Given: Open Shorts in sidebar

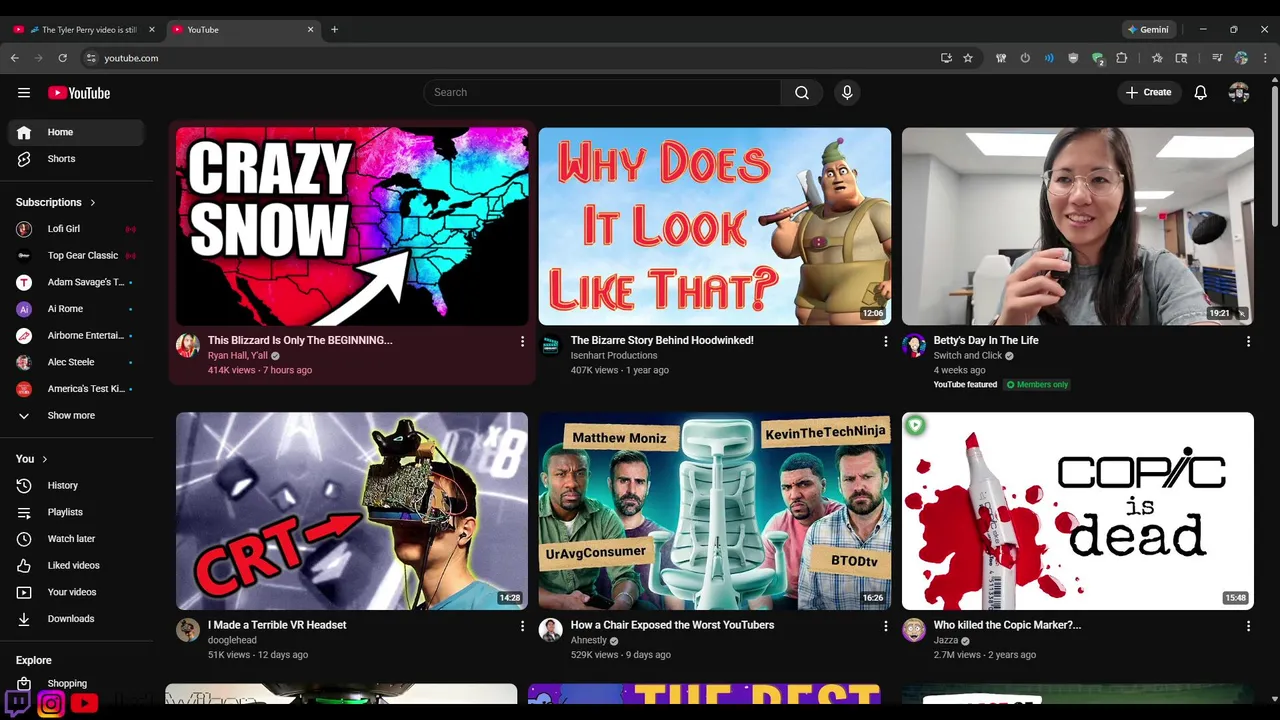Looking at the screenshot, I should (76, 159).
